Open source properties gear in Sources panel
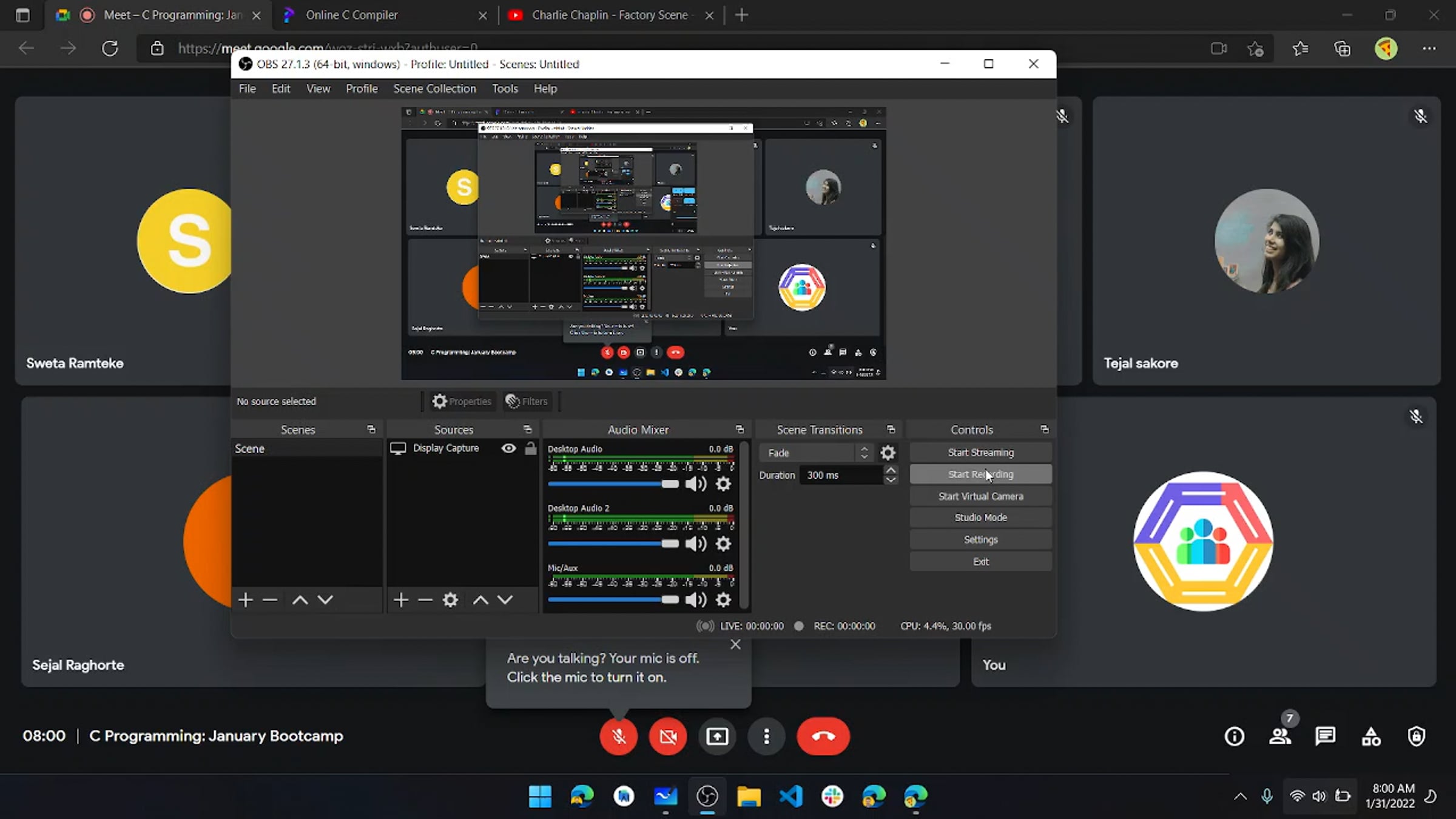1456x819 pixels. [x=450, y=600]
